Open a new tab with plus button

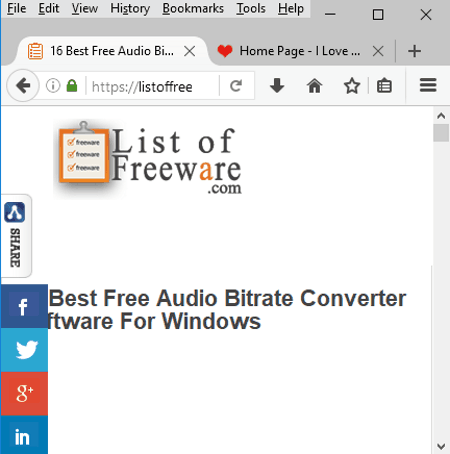click(x=414, y=51)
